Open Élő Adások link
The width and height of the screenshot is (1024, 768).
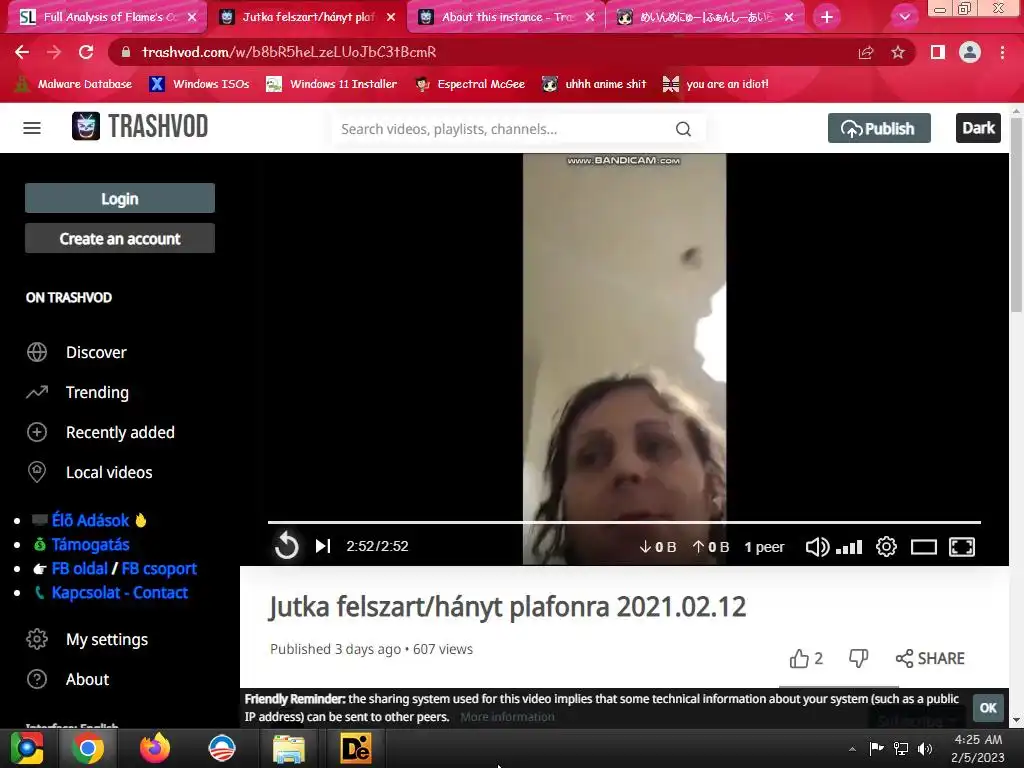(x=90, y=520)
